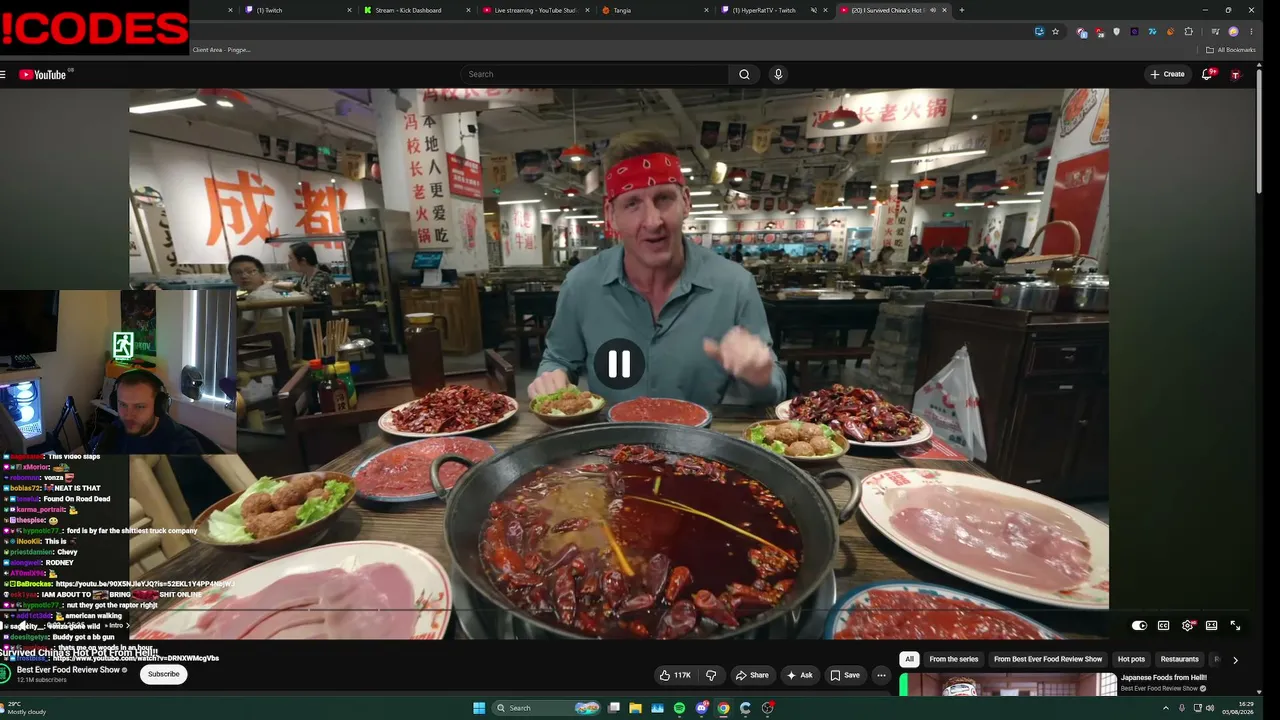Open Spotify from the taskbar
Image resolution: width=1280 pixels, height=720 pixels.
(679, 708)
